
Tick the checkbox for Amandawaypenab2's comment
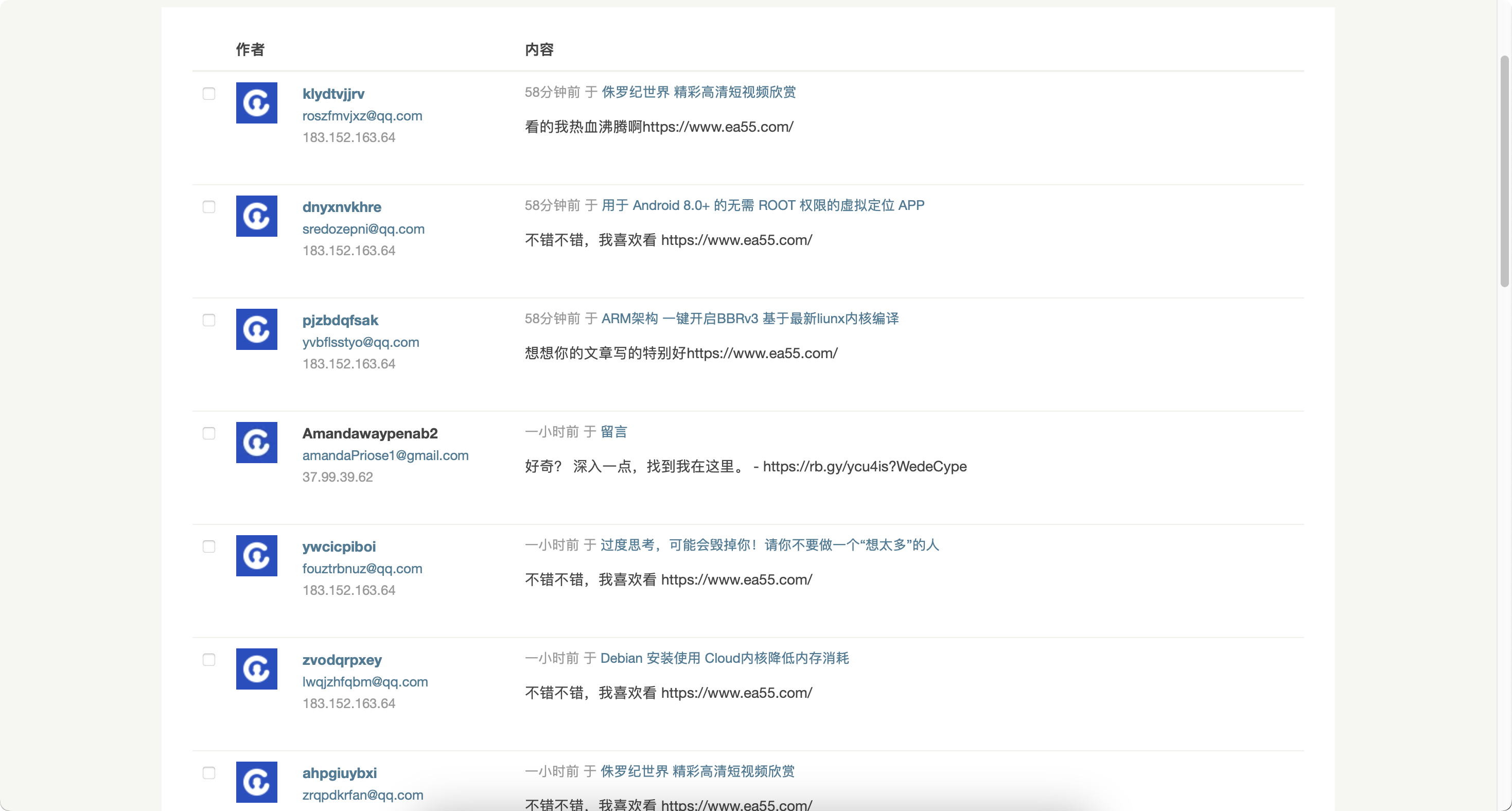[209, 434]
